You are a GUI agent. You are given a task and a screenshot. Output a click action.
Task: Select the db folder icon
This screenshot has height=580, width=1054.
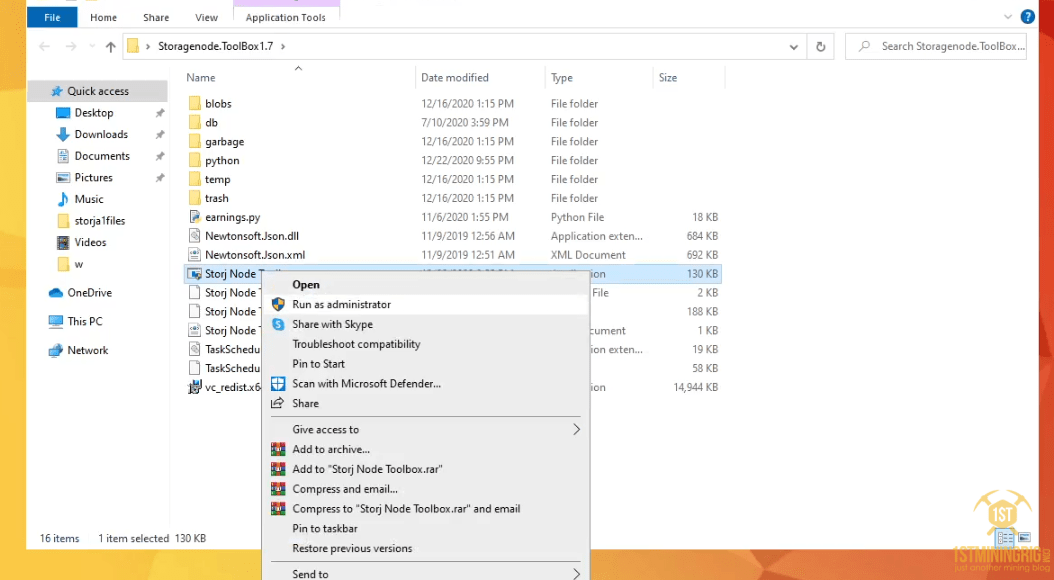[x=195, y=122]
